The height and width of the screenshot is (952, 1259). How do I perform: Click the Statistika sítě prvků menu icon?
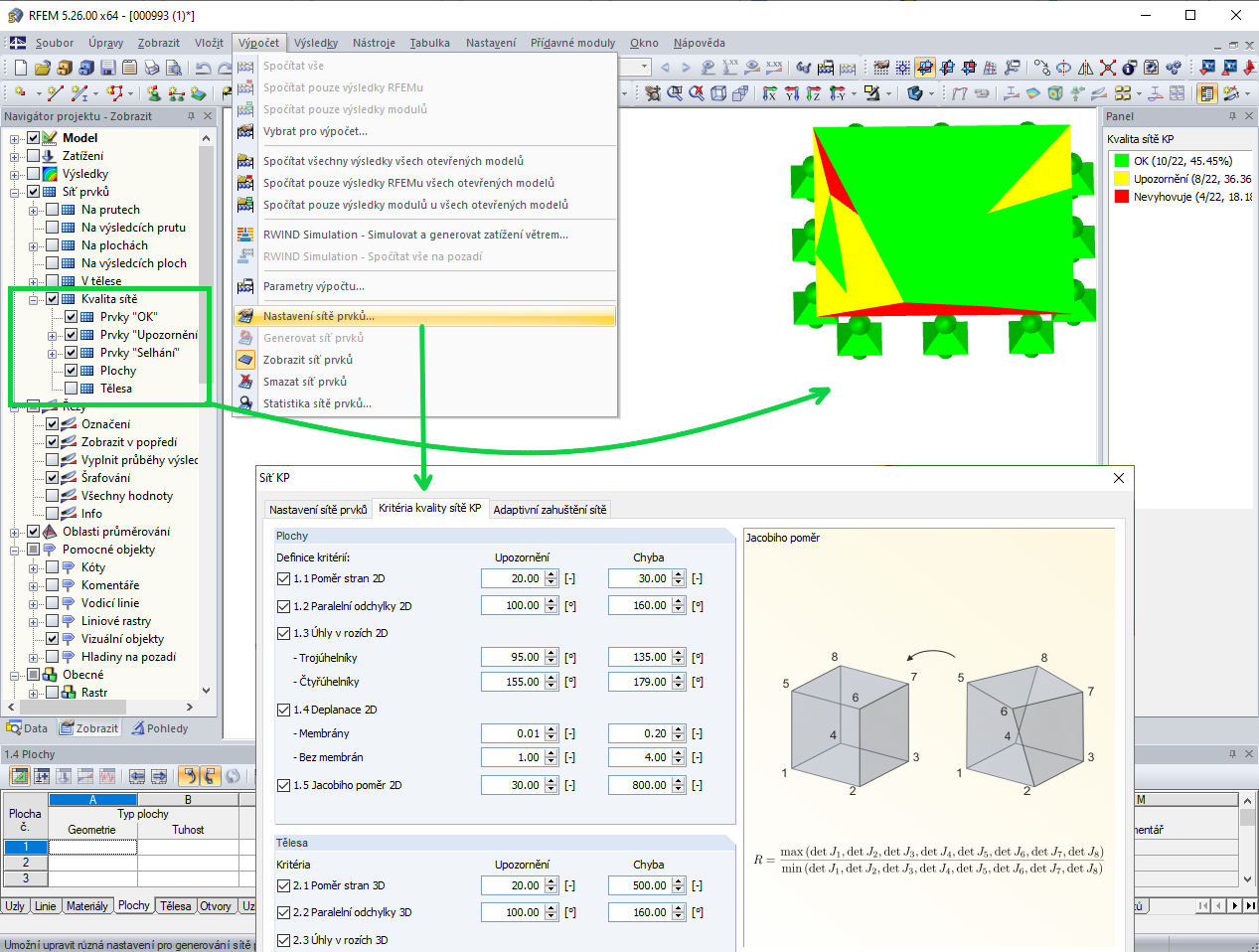point(245,403)
